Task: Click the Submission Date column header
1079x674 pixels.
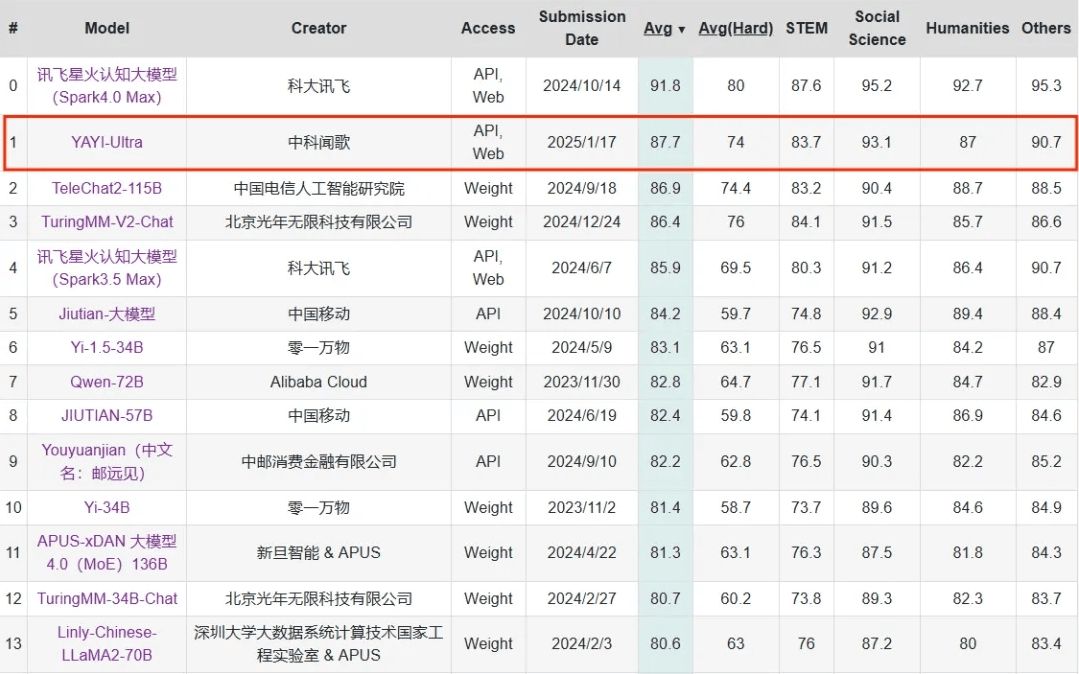Action: pos(582,29)
